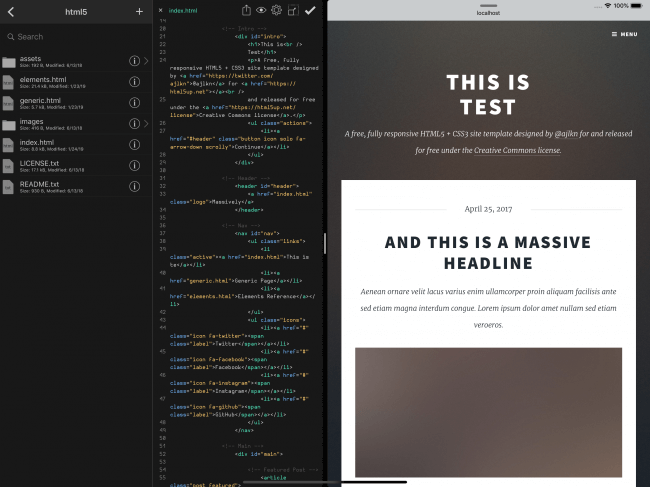Click the split layout icon in editor toolbar
Image resolution: width=650 pixels, height=487 pixels.
click(x=292, y=10)
